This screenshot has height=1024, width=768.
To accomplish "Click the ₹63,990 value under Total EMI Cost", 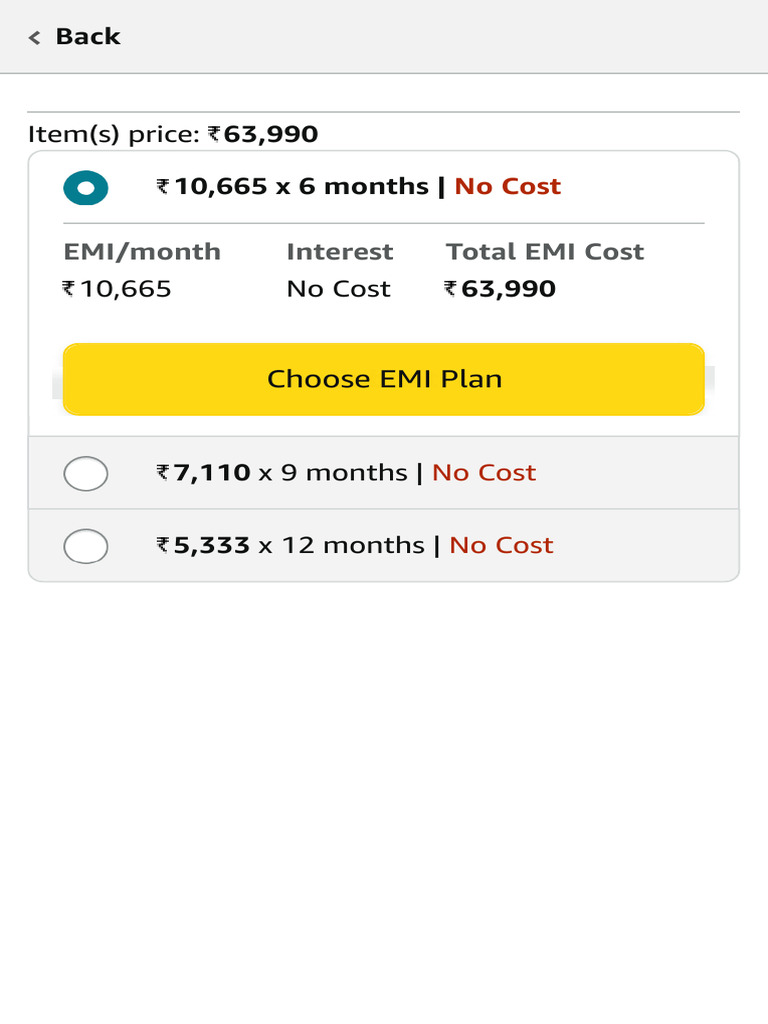I will tap(500, 290).
